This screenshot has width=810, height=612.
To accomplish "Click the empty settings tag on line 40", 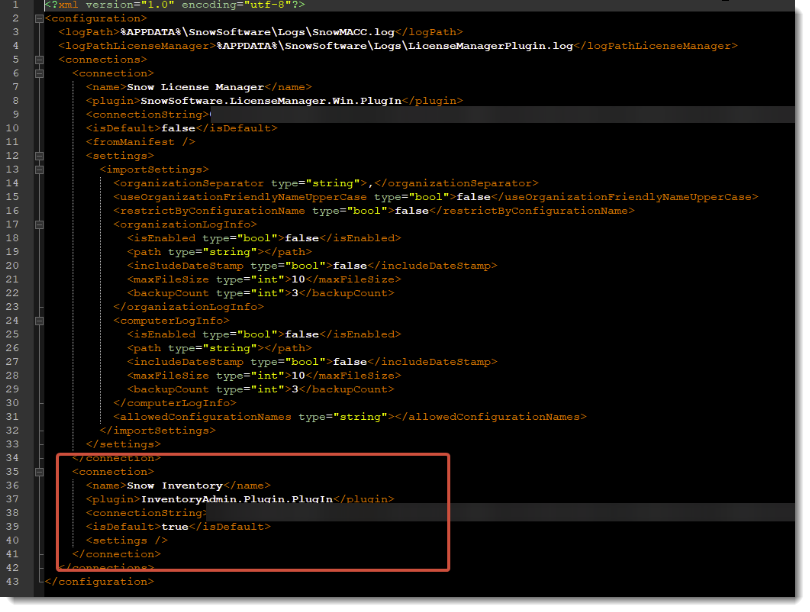I will (127, 541).
